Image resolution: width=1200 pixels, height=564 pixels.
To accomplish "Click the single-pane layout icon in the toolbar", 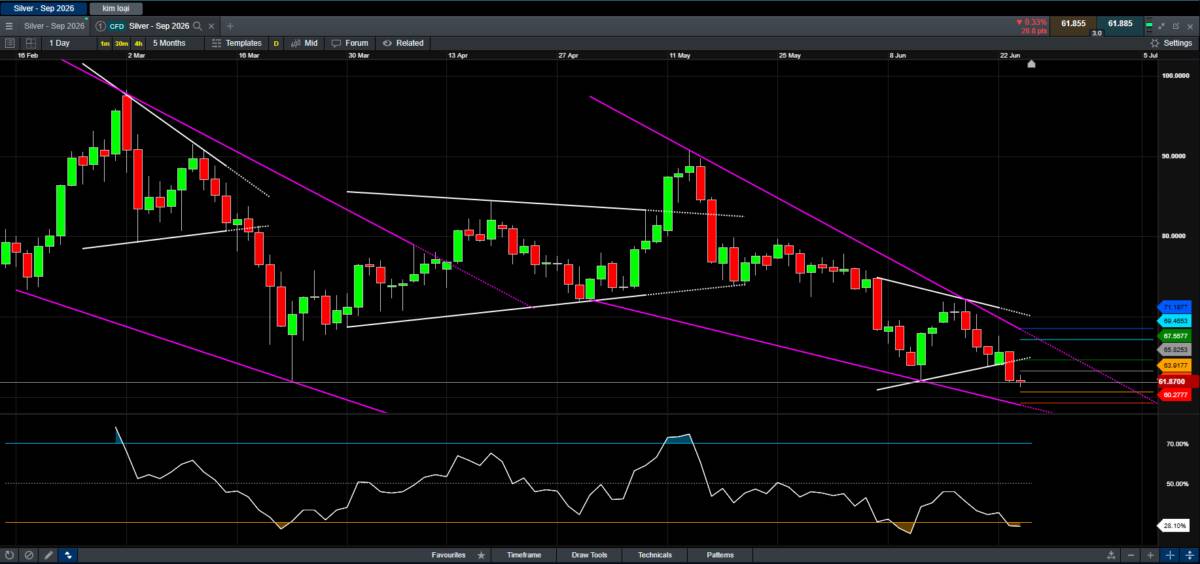I will (x=10, y=43).
